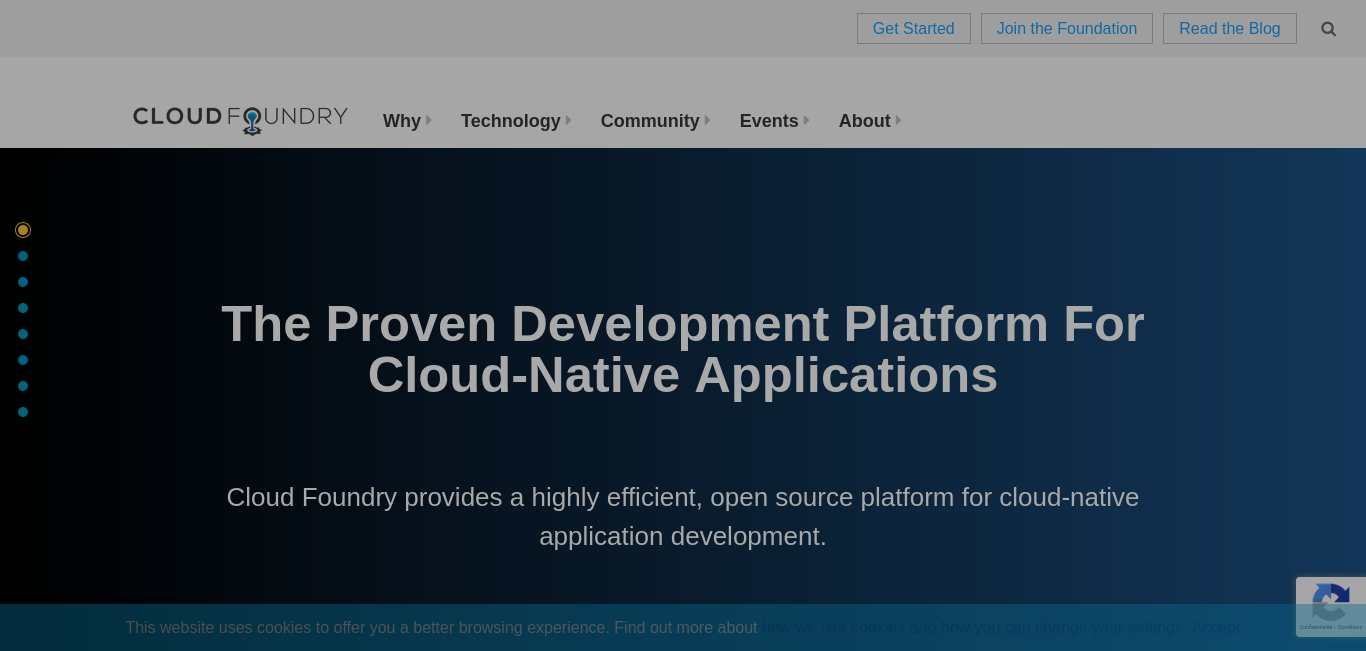Expand the Events navigation menu
Screen dimensions: 1366x651
click(x=774, y=121)
